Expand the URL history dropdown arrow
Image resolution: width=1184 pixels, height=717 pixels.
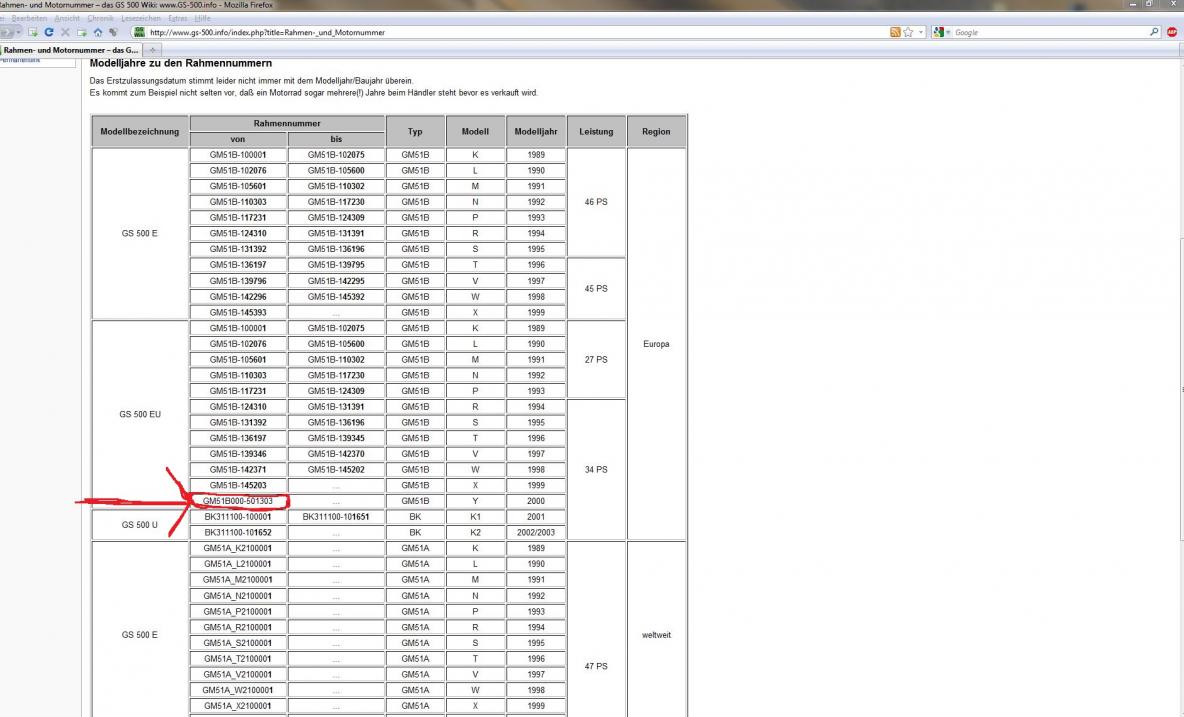920,32
